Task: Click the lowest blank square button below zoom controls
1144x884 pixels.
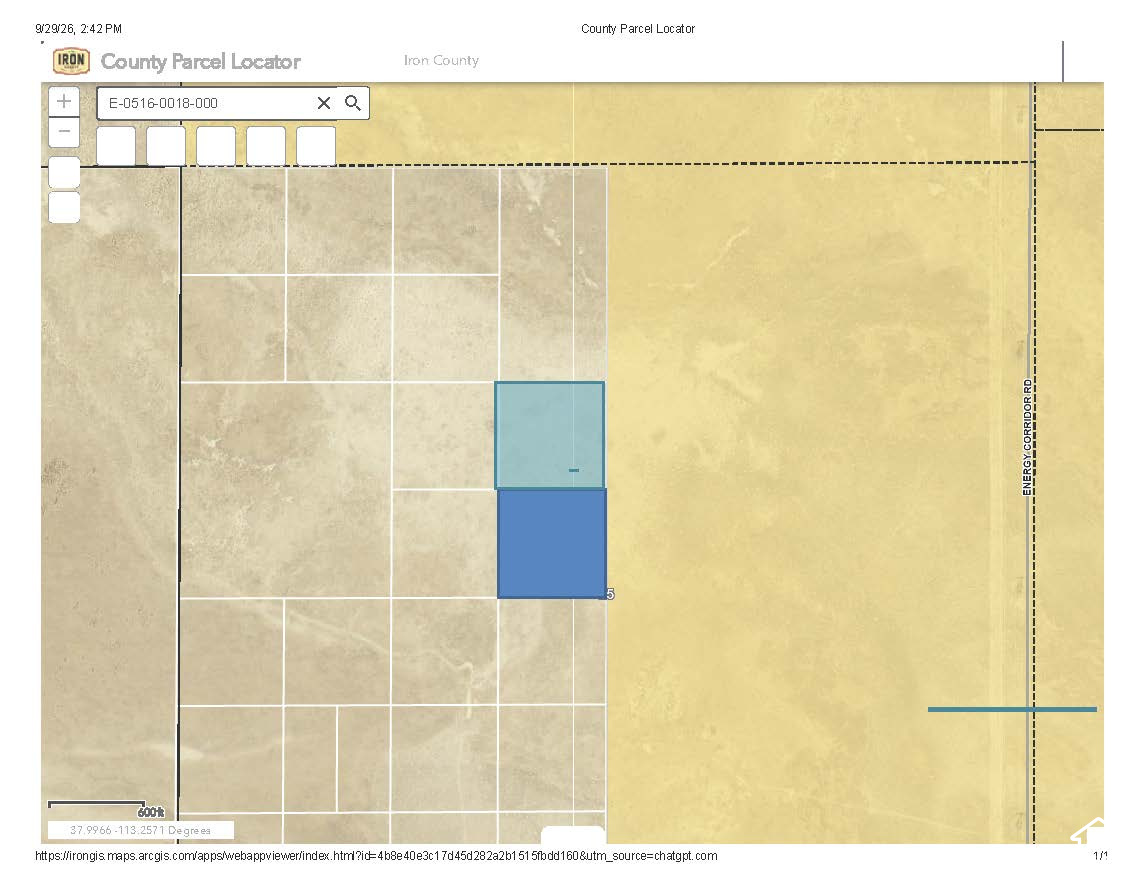Action: [64, 208]
